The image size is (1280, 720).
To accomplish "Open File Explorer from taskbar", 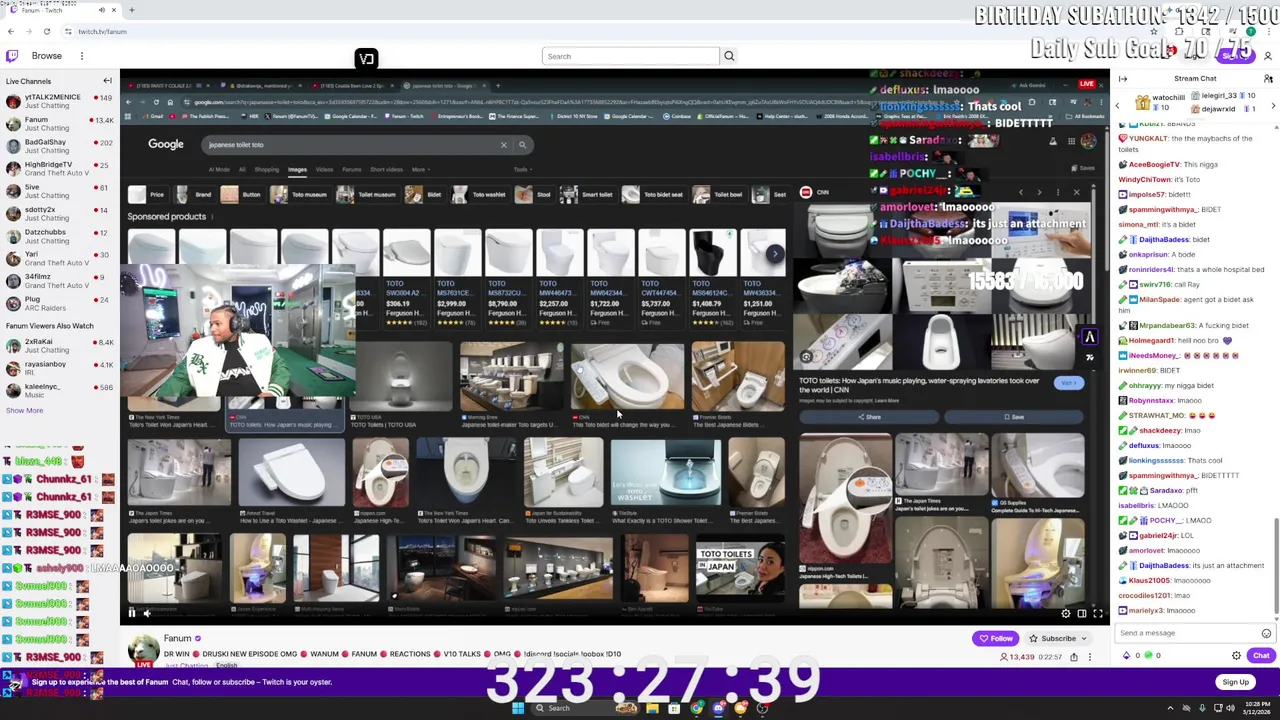I will point(652,708).
